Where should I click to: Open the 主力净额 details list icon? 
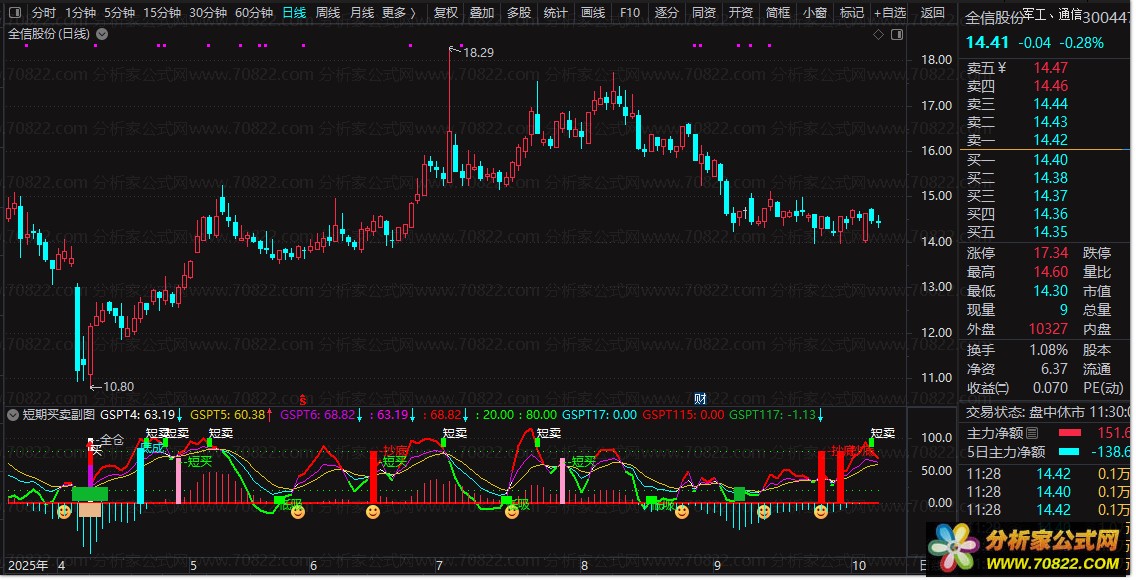tap(1032, 433)
